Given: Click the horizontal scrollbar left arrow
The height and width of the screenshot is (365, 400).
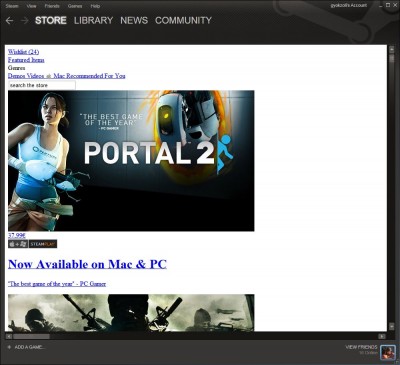Looking at the screenshot, I should 9,336.
